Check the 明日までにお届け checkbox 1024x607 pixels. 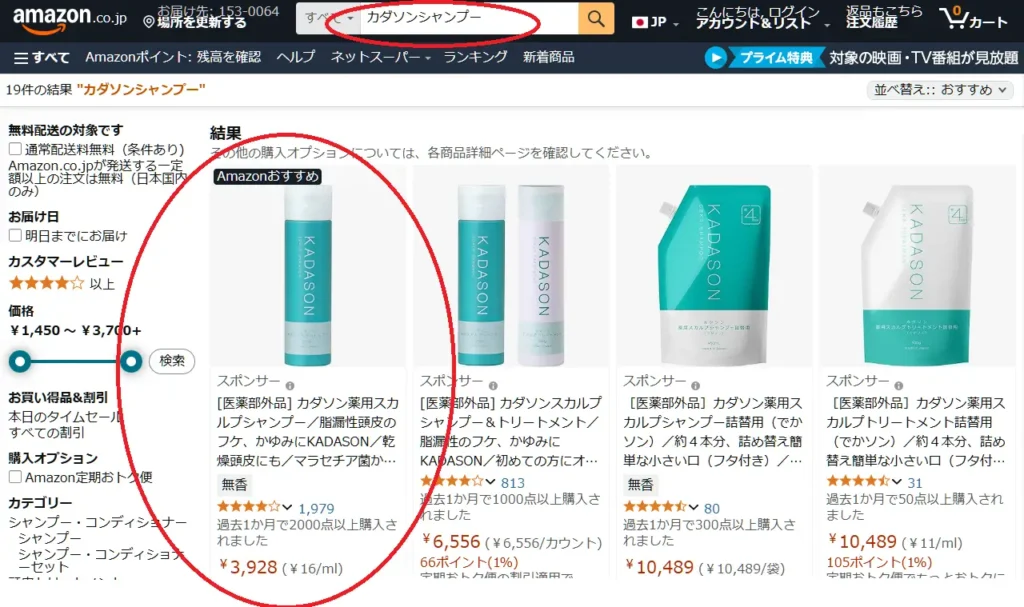(15, 235)
